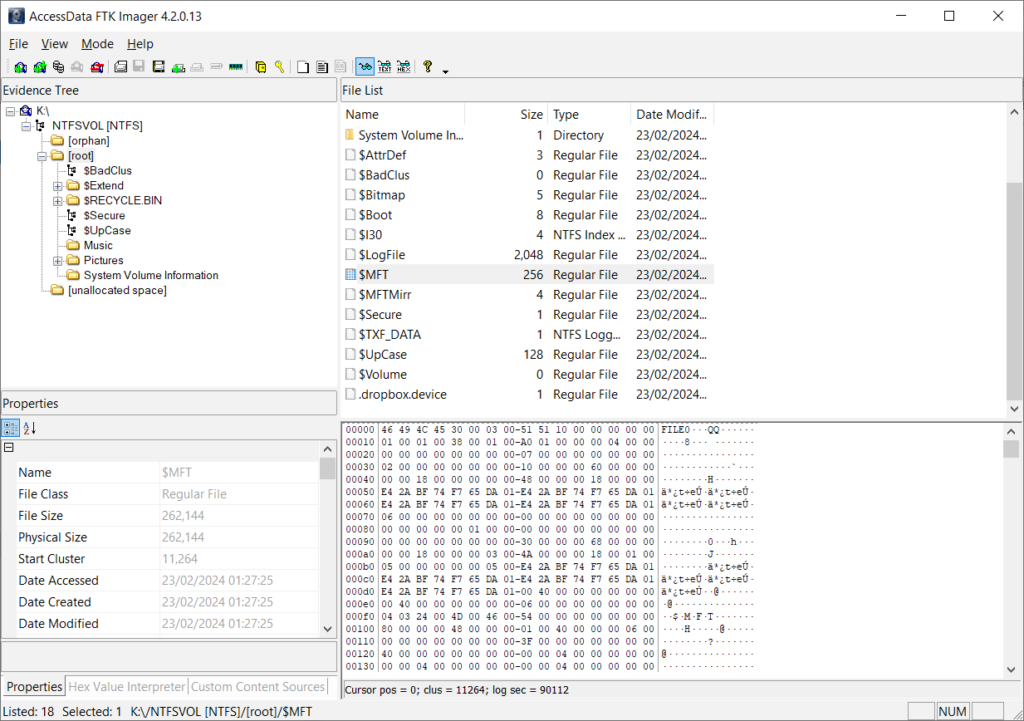The image size is (1024, 721).
Task: Open the View menu
Action: coord(54,44)
